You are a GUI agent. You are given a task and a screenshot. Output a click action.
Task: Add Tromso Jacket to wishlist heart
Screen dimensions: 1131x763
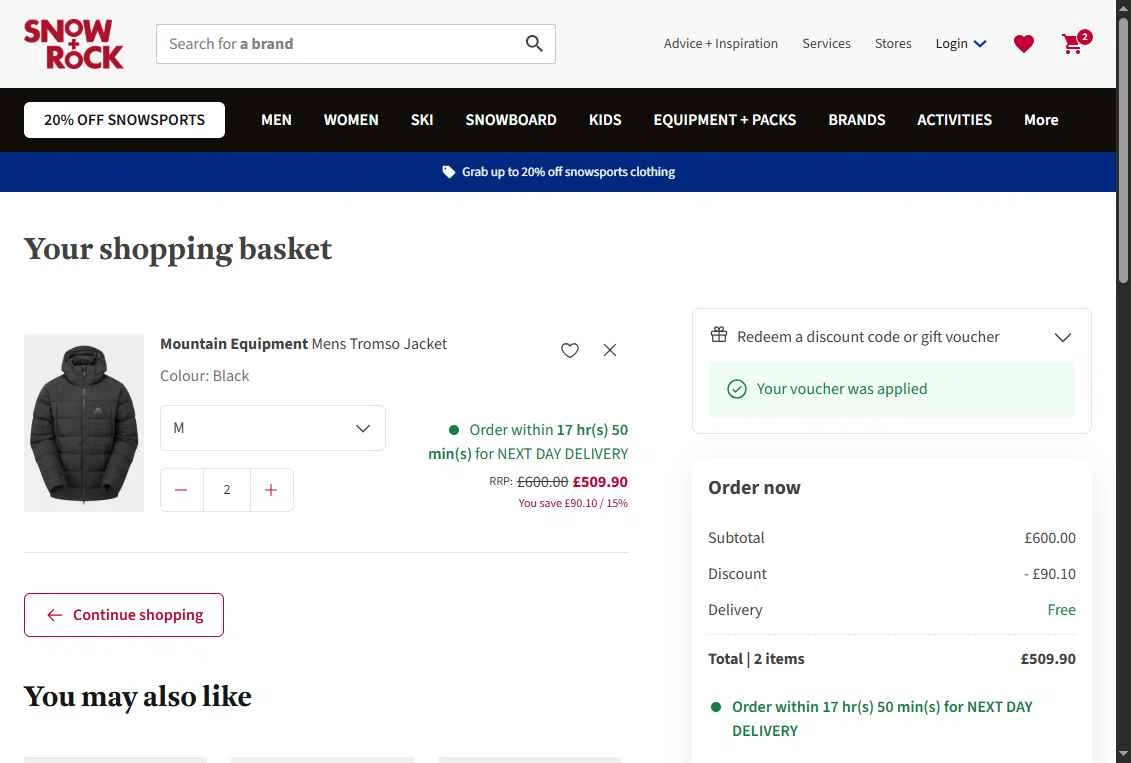click(570, 350)
